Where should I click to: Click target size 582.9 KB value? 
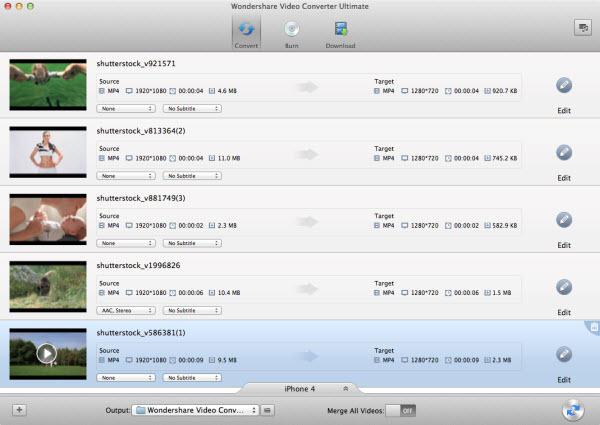(505, 226)
